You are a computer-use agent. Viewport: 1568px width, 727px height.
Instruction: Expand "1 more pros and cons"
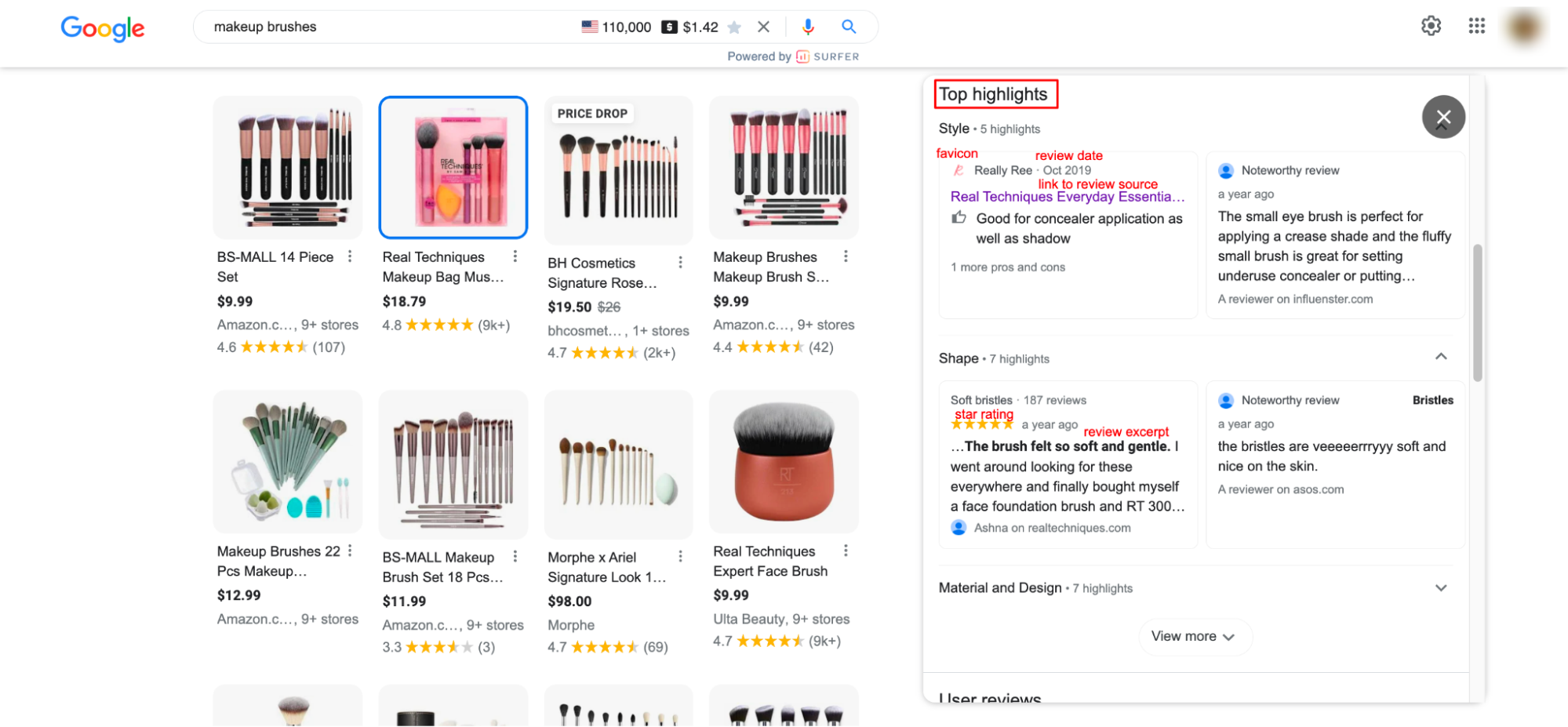point(1008,267)
